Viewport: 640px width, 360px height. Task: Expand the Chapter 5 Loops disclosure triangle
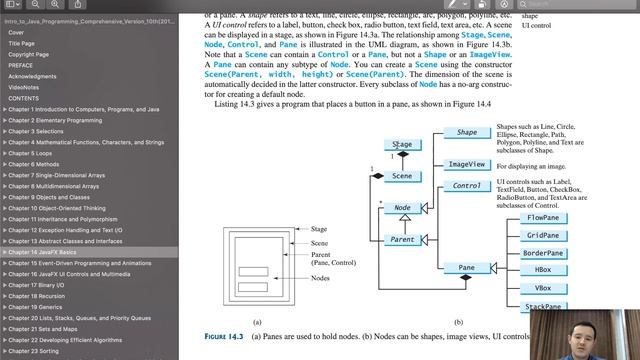[4, 153]
